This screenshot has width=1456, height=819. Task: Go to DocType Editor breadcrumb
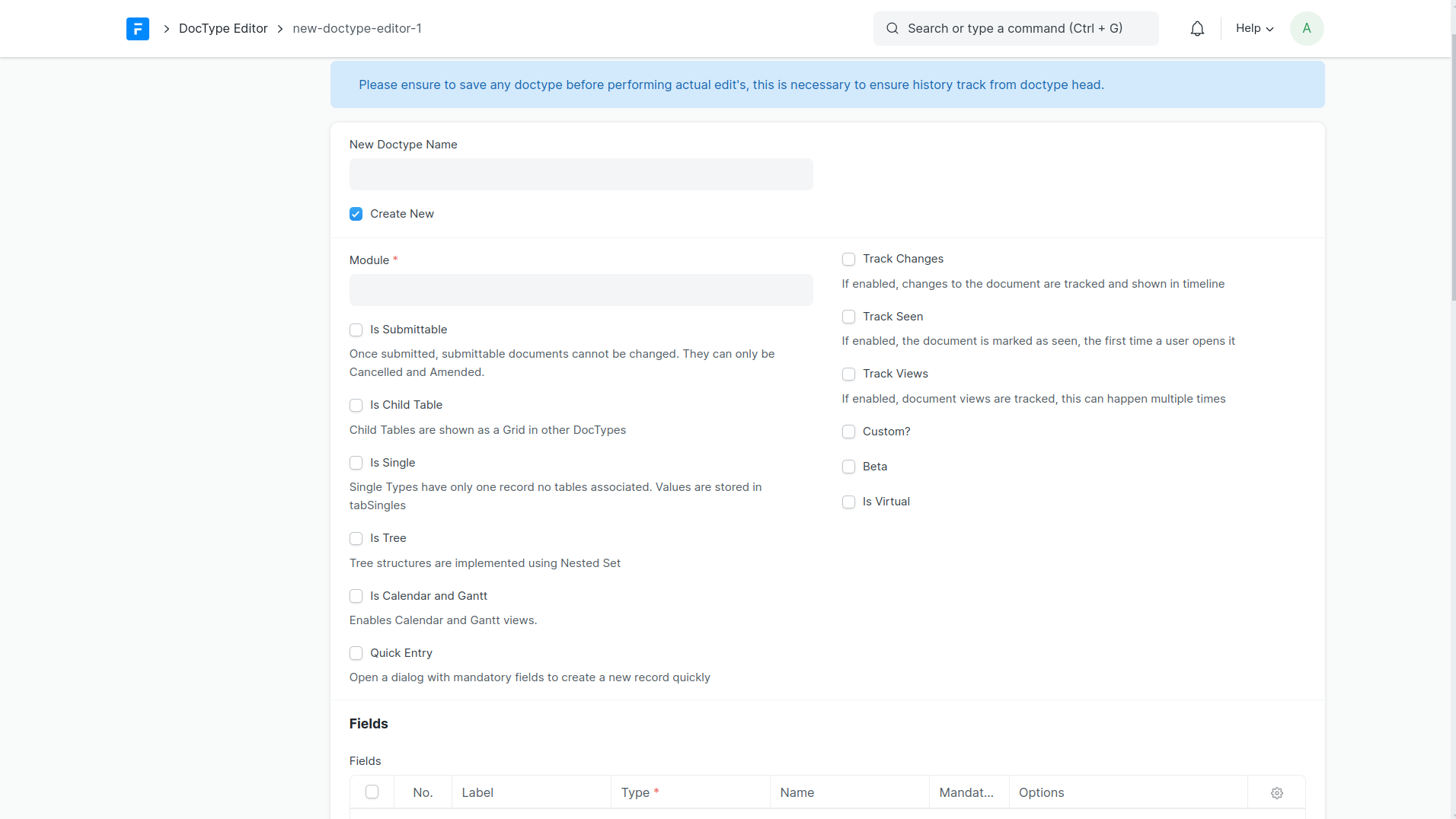click(223, 29)
